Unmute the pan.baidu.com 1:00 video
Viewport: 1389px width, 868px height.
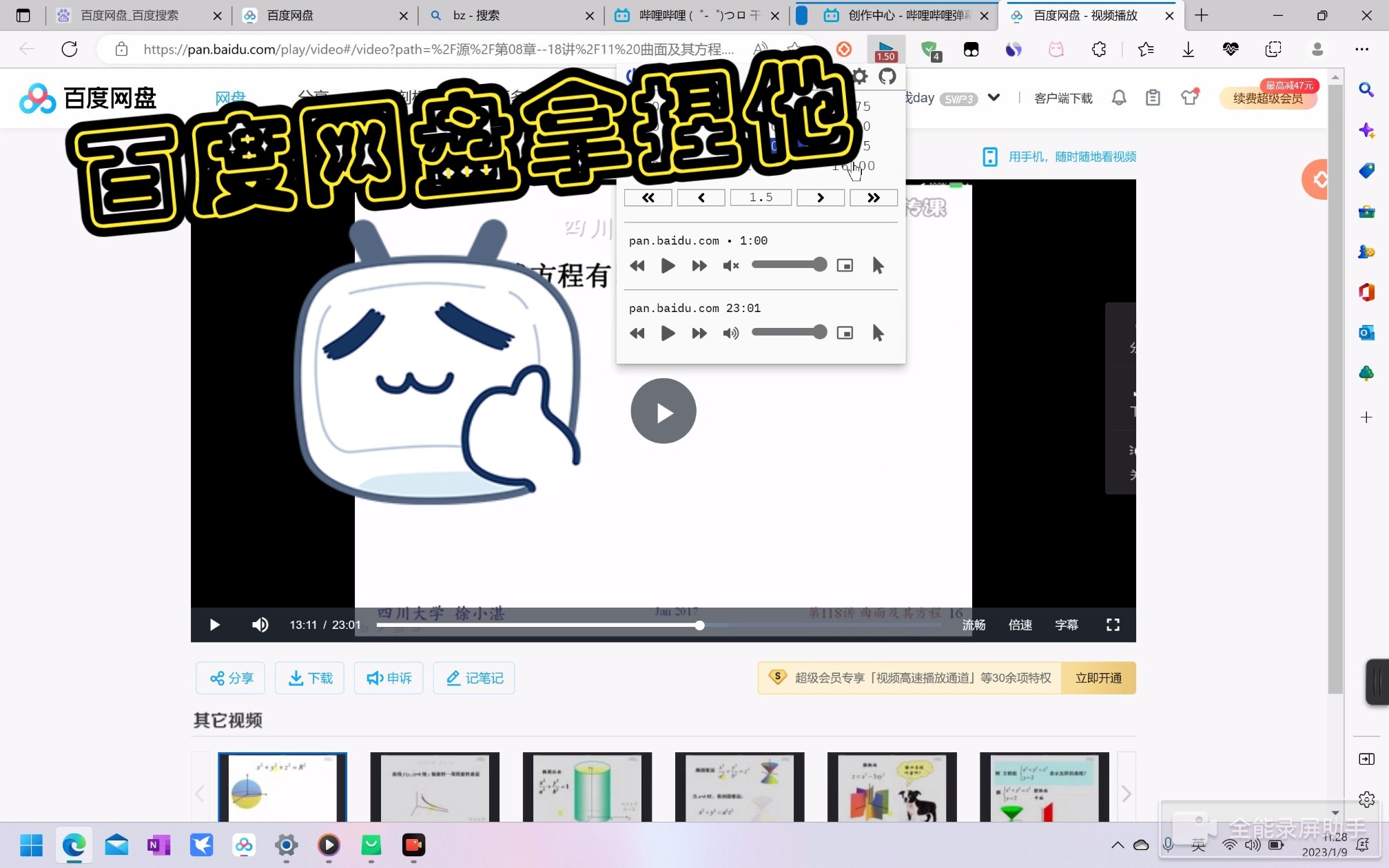pos(730,266)
